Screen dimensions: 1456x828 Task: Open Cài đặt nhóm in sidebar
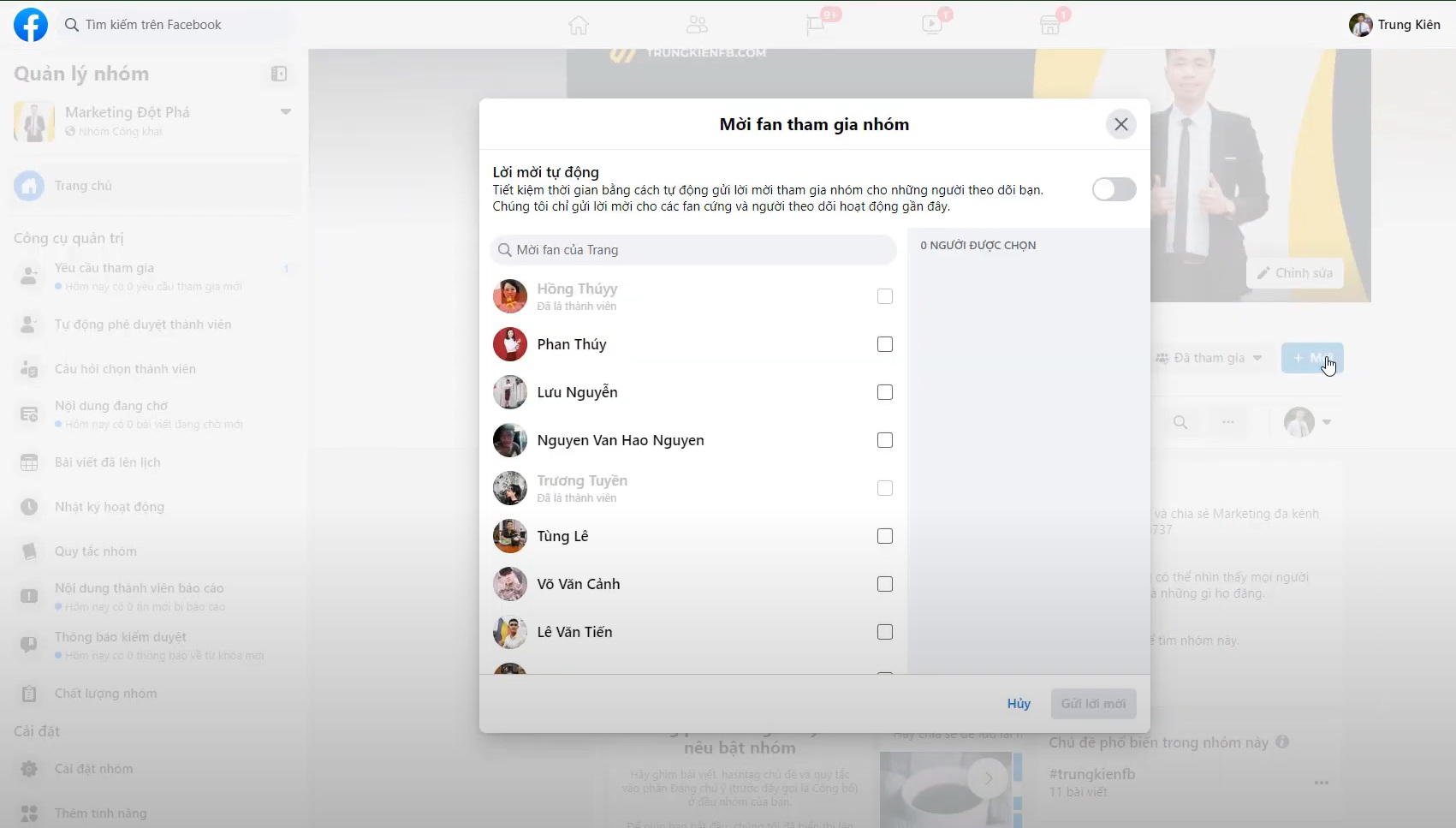click(x=93, y=769)
